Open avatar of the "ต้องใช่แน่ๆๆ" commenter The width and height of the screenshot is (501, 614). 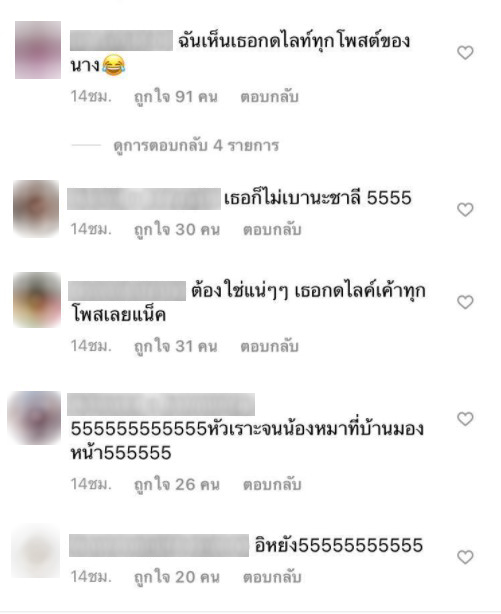pos(37,300)
